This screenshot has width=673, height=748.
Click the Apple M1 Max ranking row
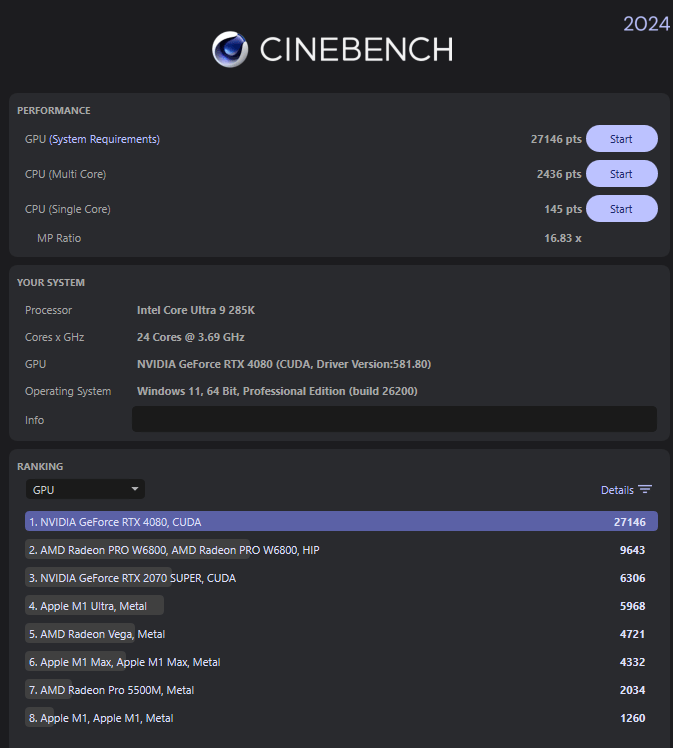coord(124,662)
